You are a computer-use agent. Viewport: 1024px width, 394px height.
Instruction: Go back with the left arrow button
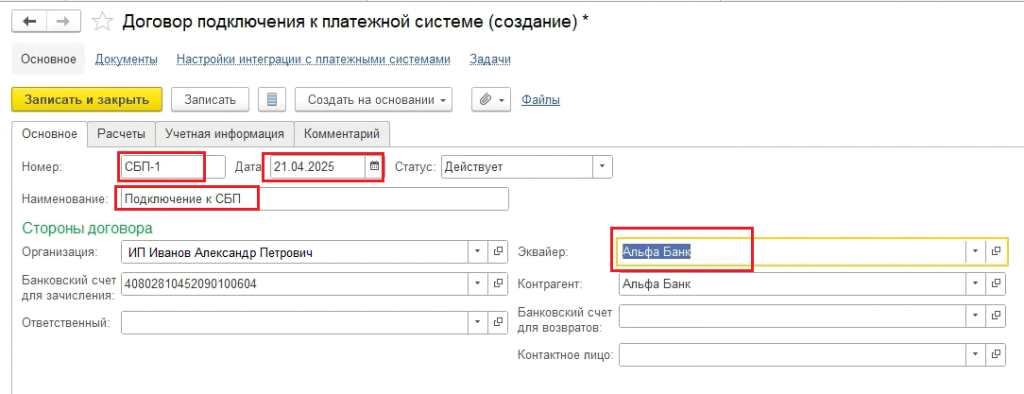[29, 22]
